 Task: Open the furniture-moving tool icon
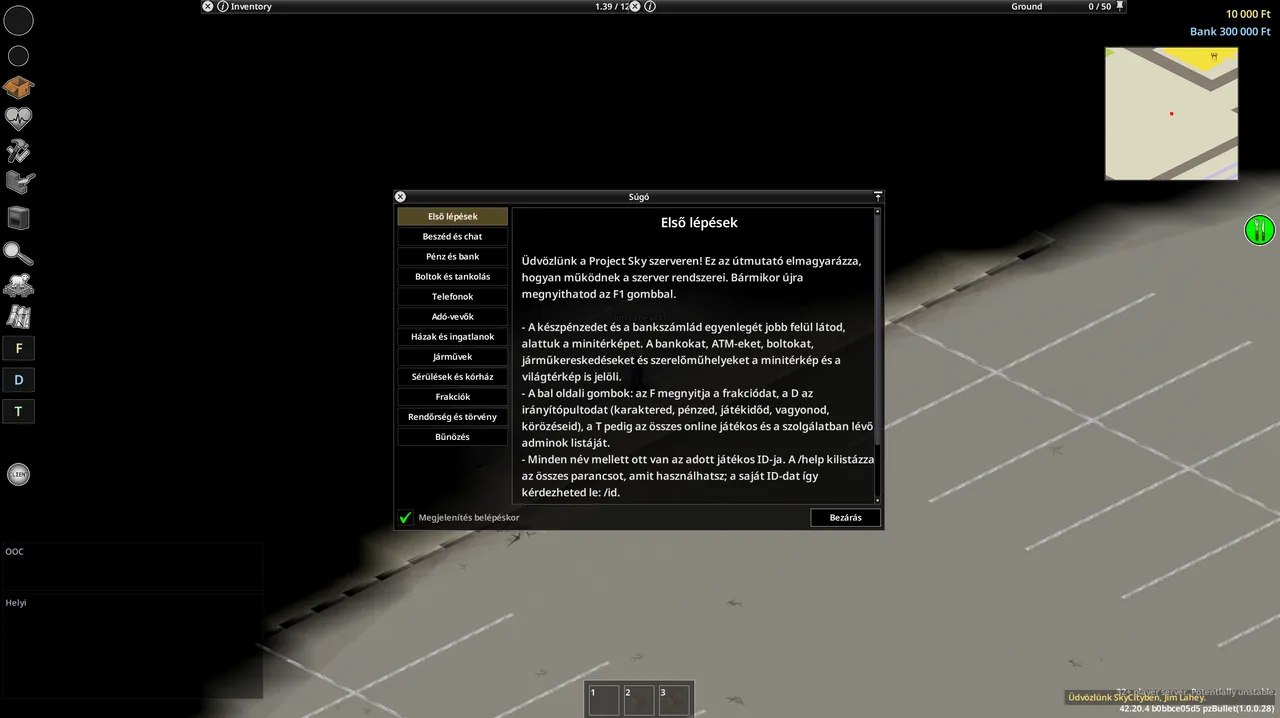coord(19,182)
